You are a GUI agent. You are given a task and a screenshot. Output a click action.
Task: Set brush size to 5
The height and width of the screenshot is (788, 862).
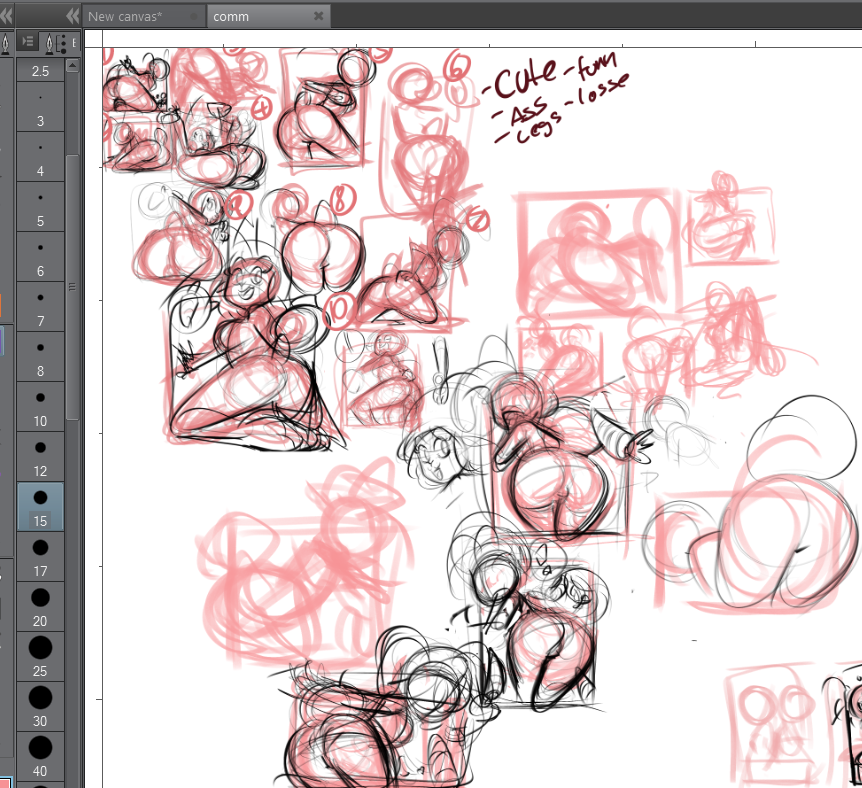(40, 207)
